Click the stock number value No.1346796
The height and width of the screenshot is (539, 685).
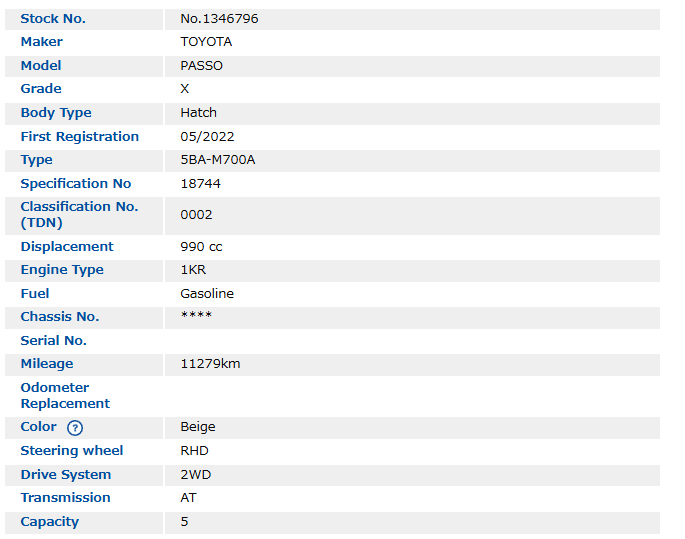coord(219,19)
